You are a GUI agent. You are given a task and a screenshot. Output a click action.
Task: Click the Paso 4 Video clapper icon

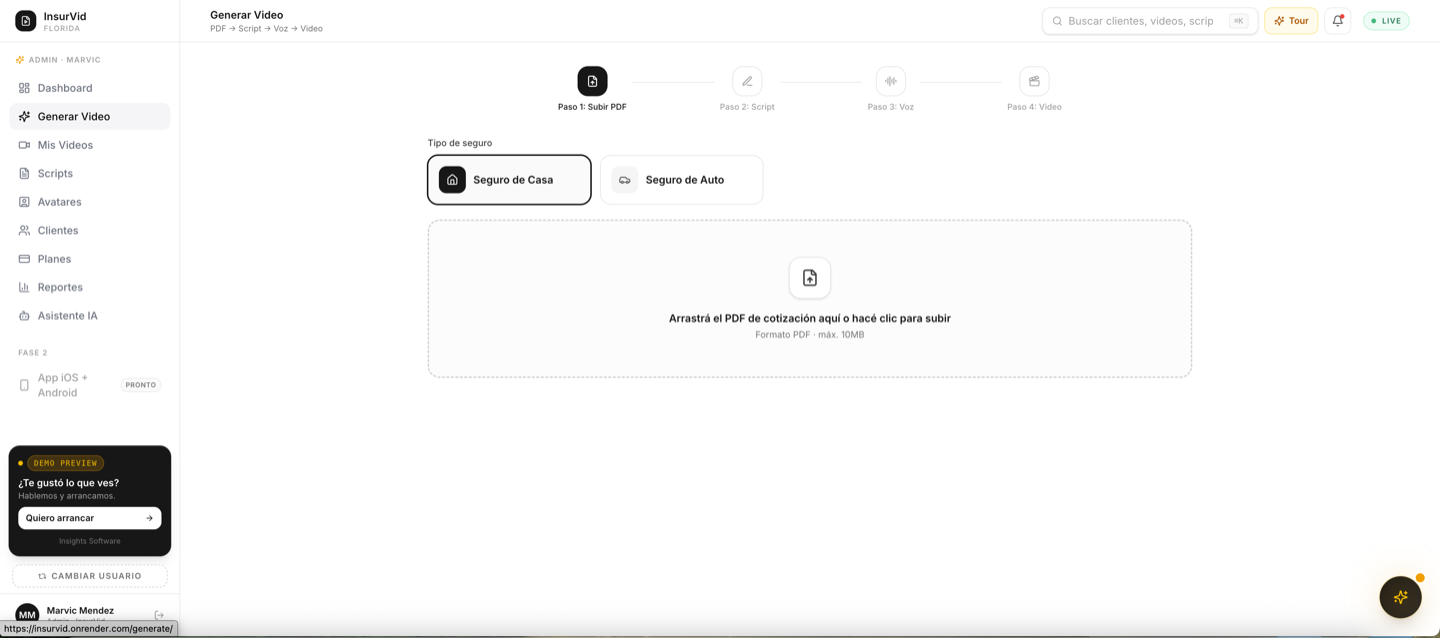click(1034, 81)
